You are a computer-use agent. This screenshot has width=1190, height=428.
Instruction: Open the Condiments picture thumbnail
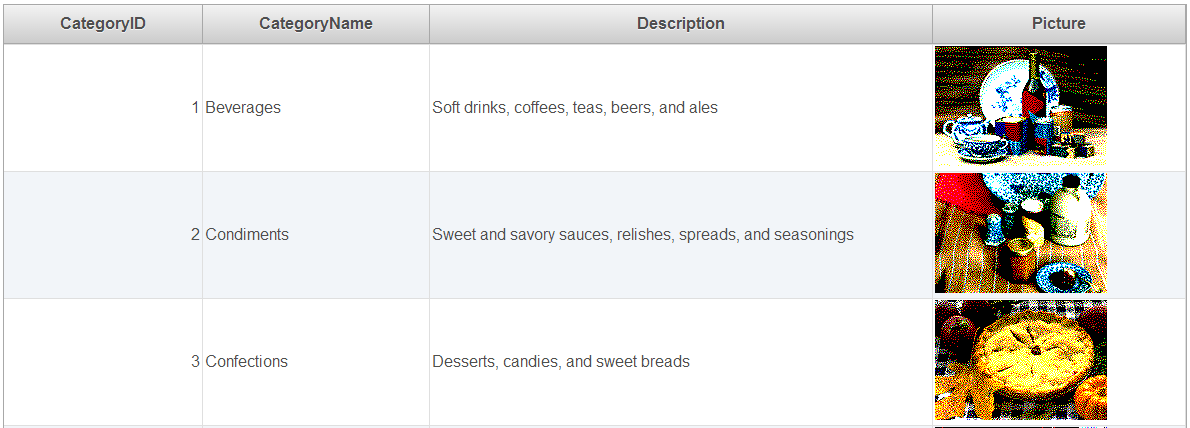(x=1021, y=233)
